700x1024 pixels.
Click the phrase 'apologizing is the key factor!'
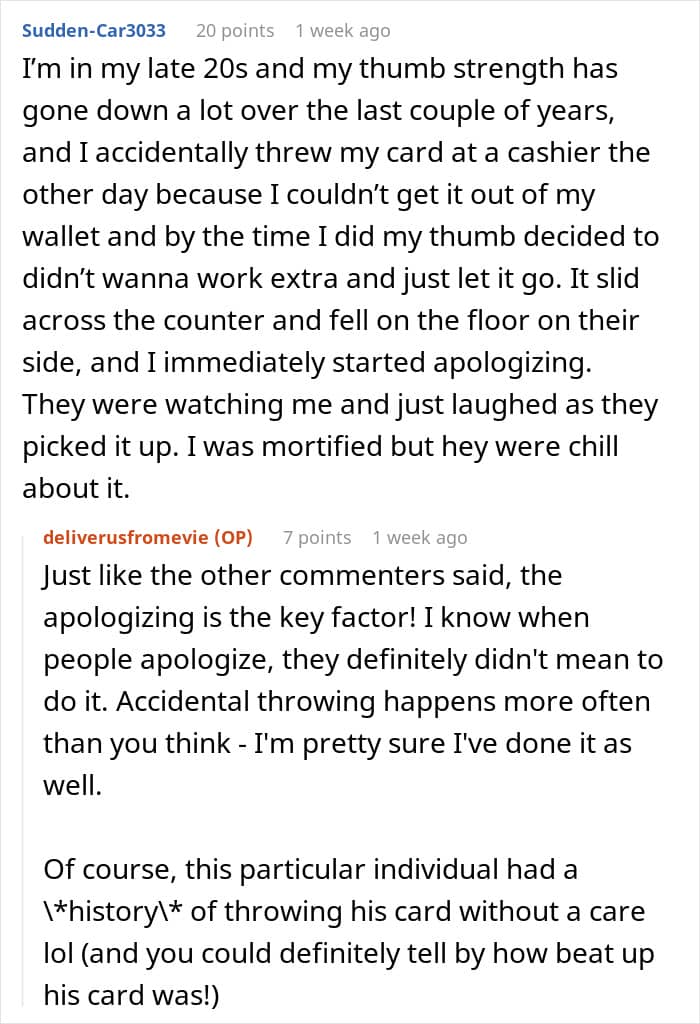point(229,618)
